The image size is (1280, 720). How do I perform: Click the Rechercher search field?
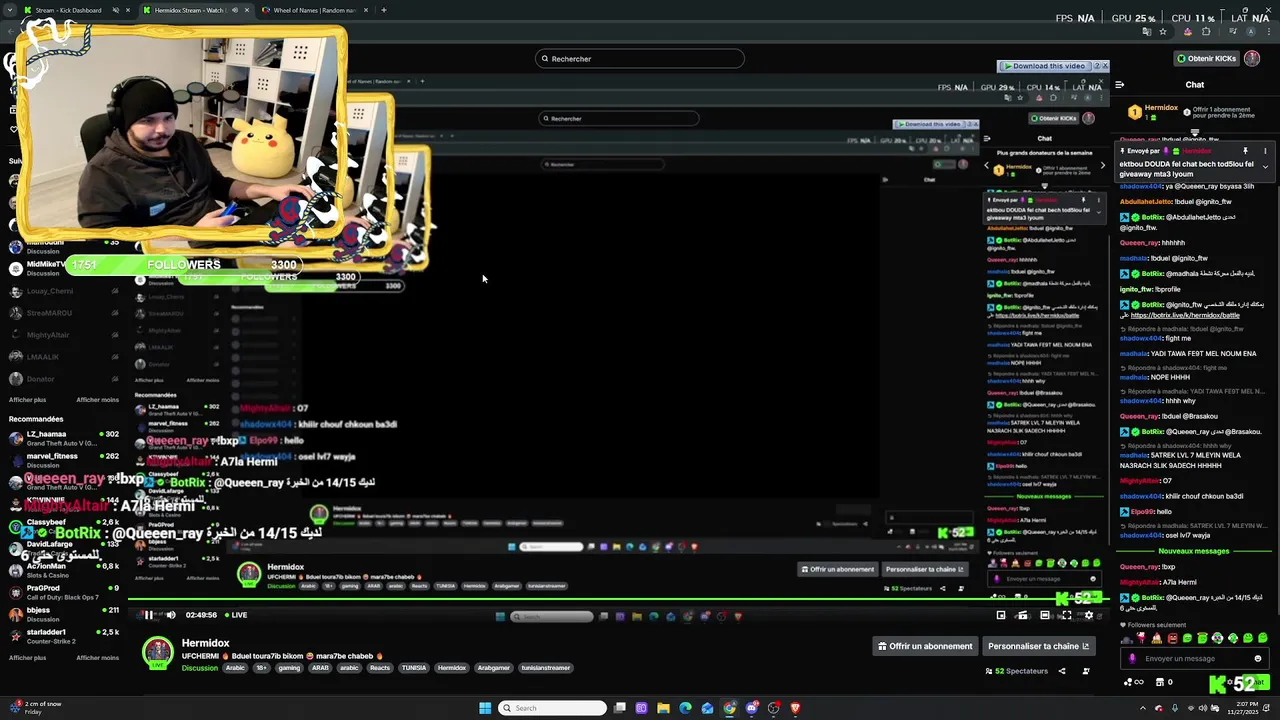pos(640,59)
